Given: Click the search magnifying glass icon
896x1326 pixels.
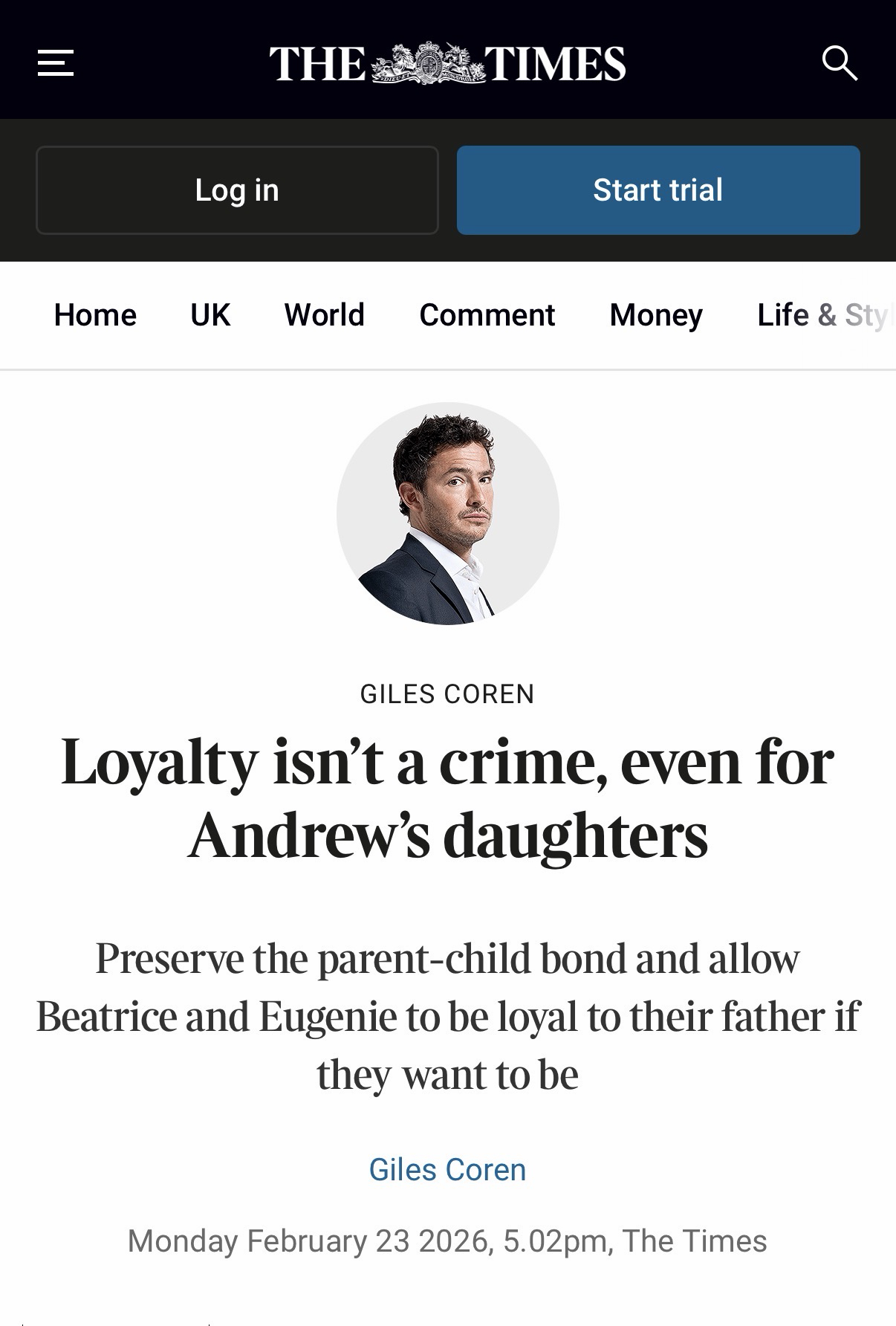Looking at the screenshot, I should pyautogui.click(x=840, y=63).
